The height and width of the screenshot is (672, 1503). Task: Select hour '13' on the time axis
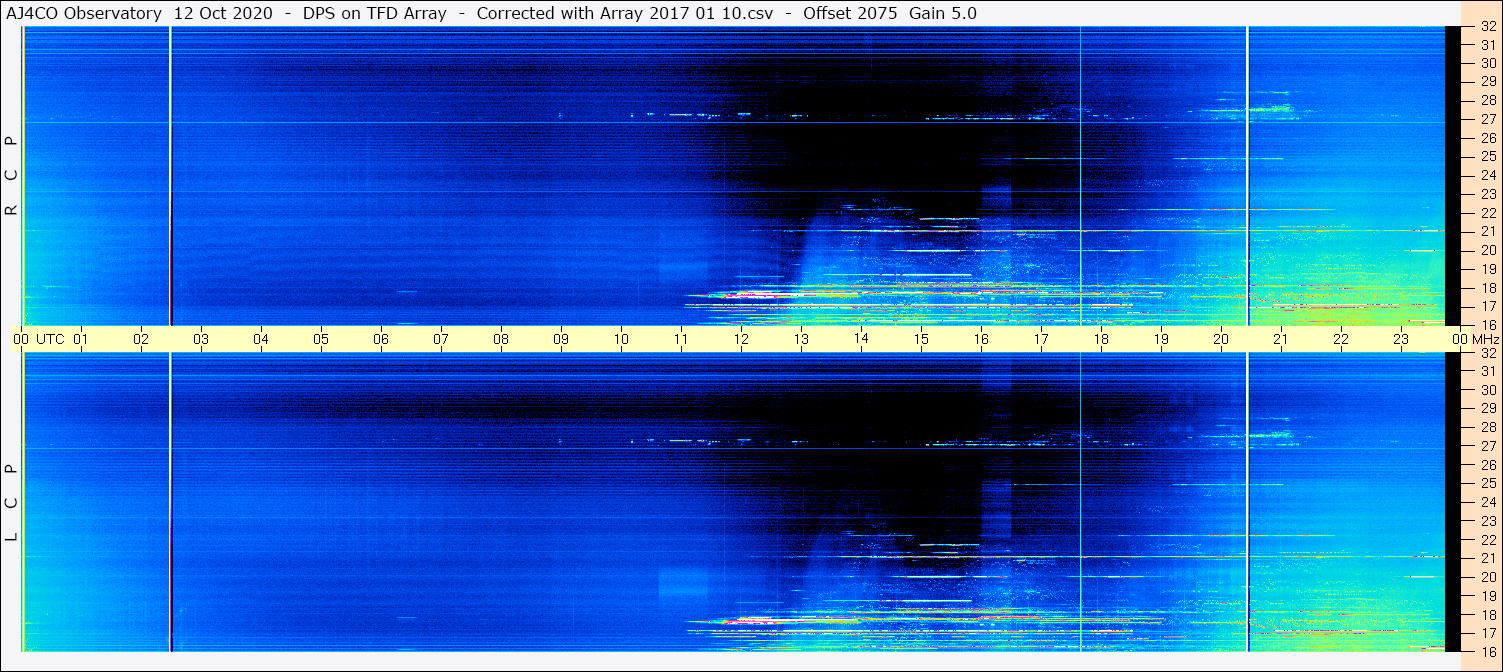coord(801,339)
